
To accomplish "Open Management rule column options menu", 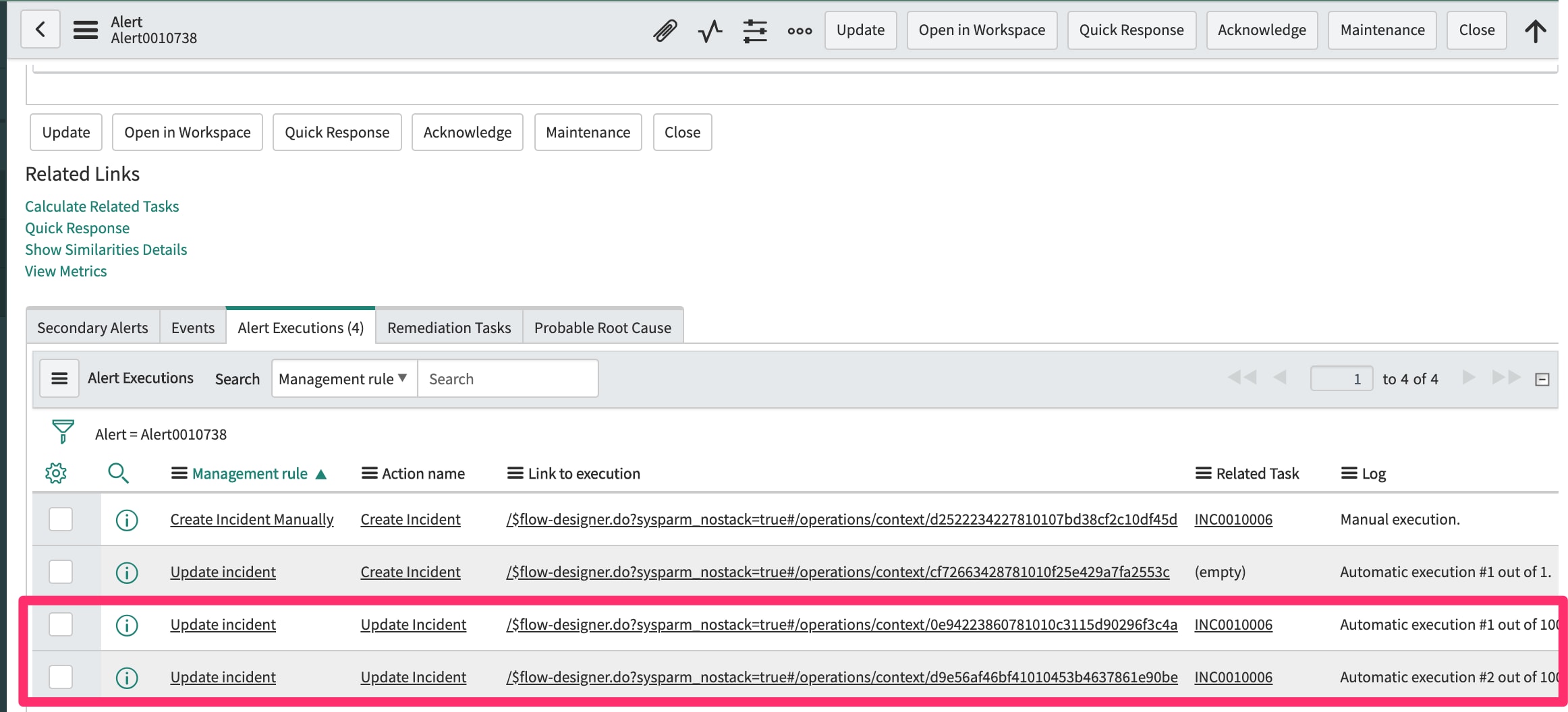I will coord(179,473).
